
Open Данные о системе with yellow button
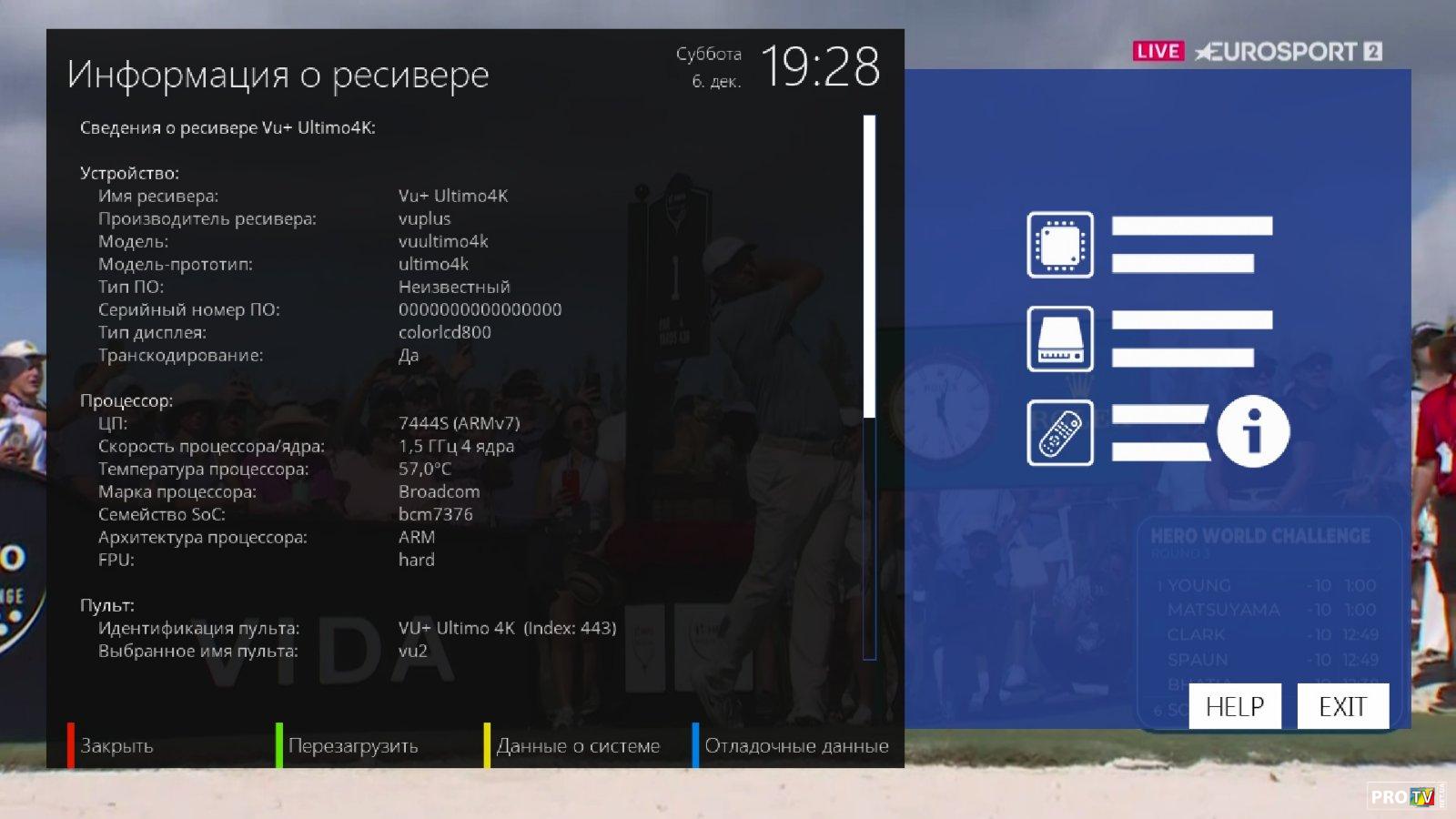[x=577, y=746]
